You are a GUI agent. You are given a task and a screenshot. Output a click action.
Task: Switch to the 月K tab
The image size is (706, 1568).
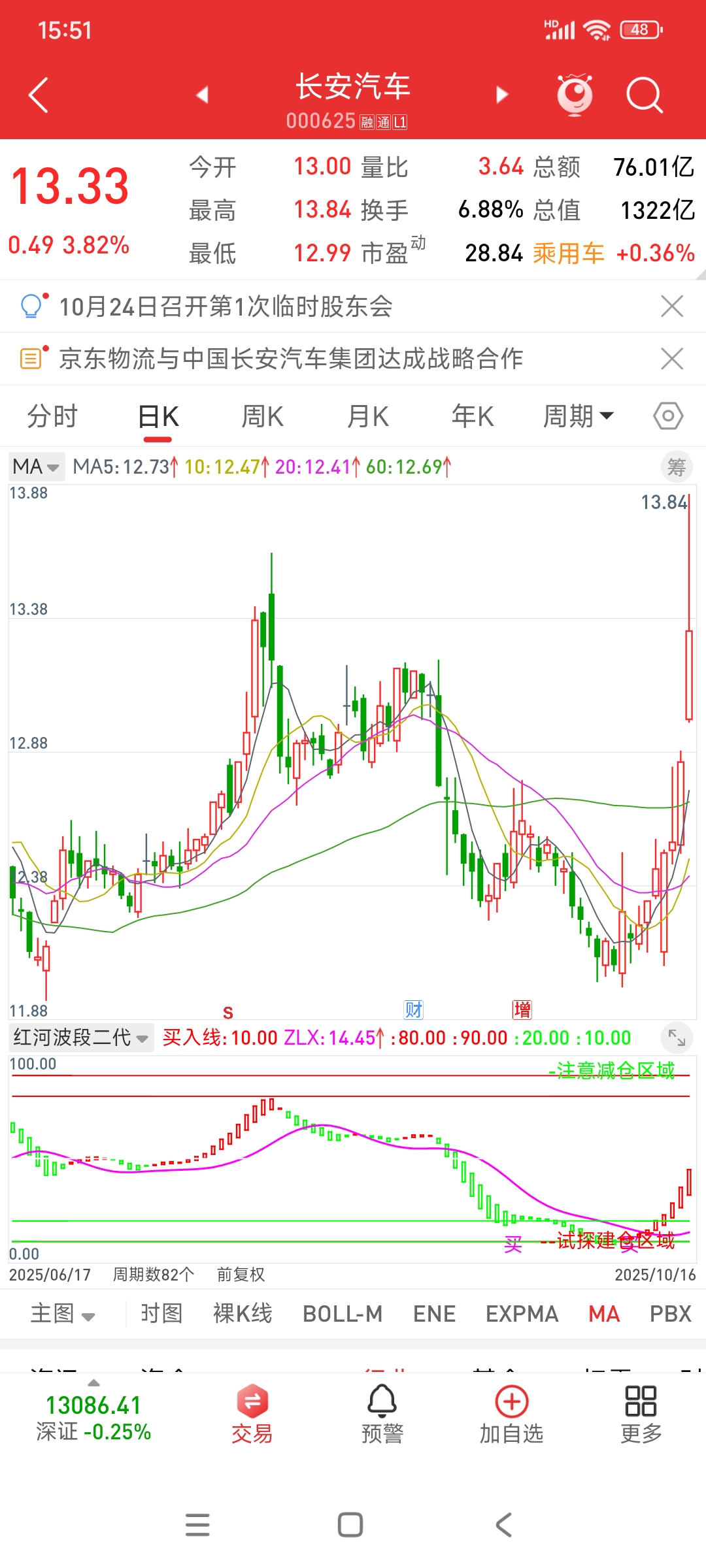(367, 416)
